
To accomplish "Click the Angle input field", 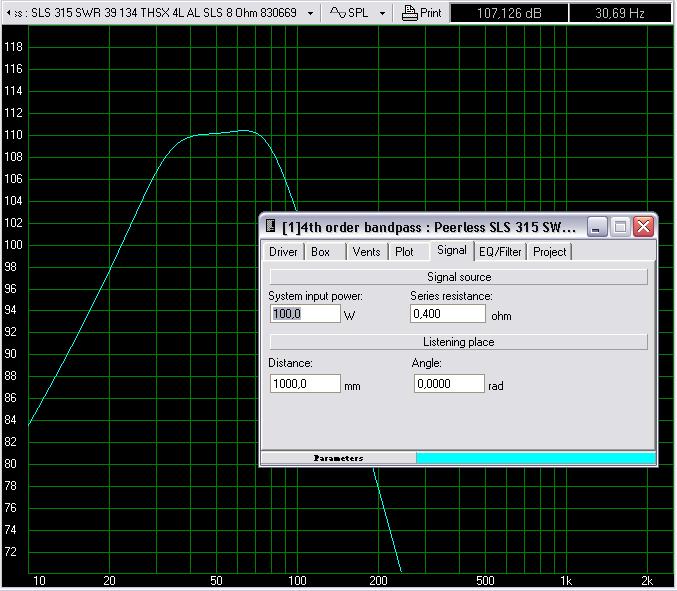I will (x=449, y=383).
